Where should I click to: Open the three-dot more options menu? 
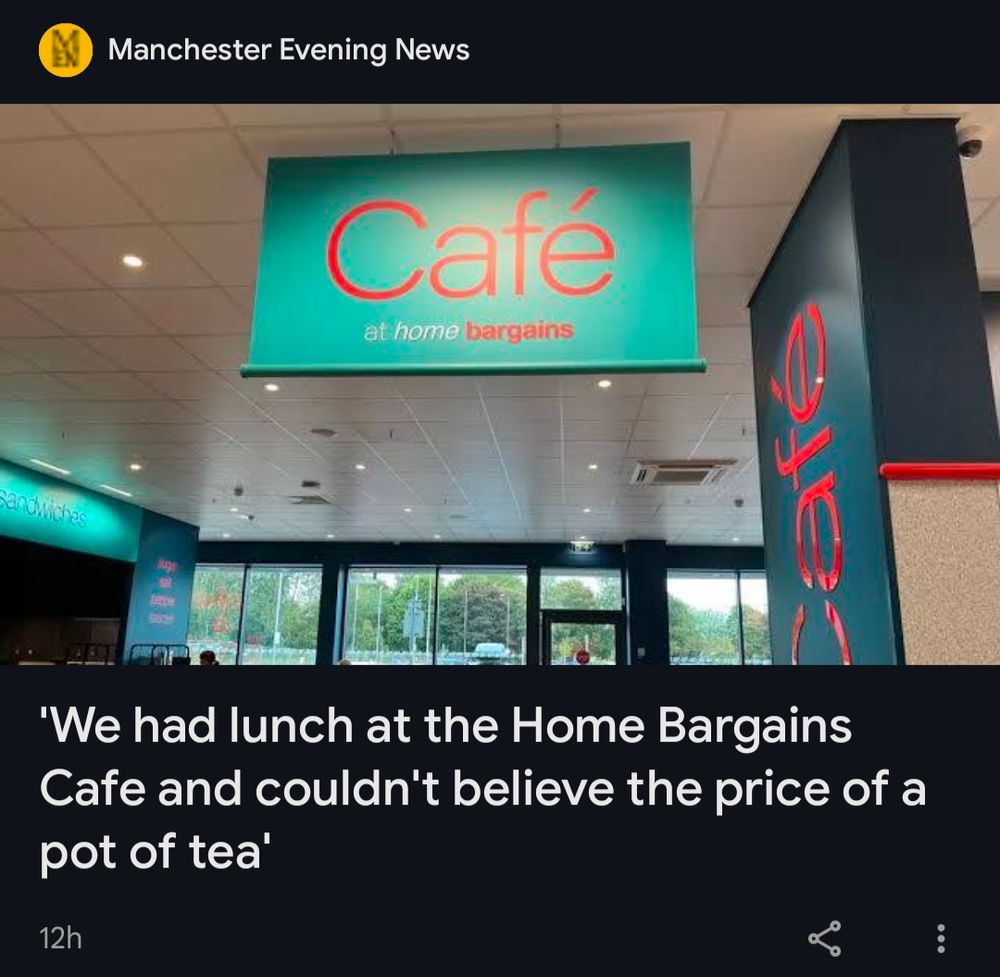click(941, 938)
